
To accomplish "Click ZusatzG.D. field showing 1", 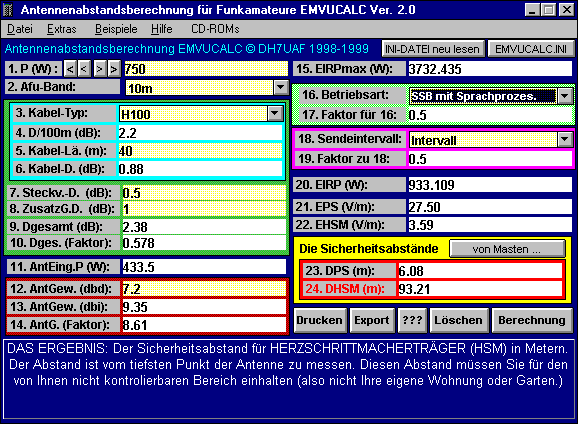I will [204, 209].
